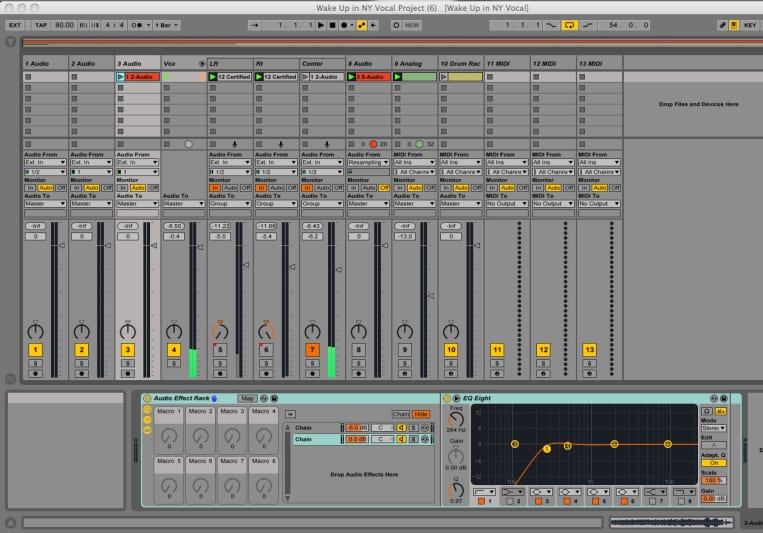The image size is (763, 533).
Task: Open the 1 Bar quantization menu
Action: click(x=167, y=25)
